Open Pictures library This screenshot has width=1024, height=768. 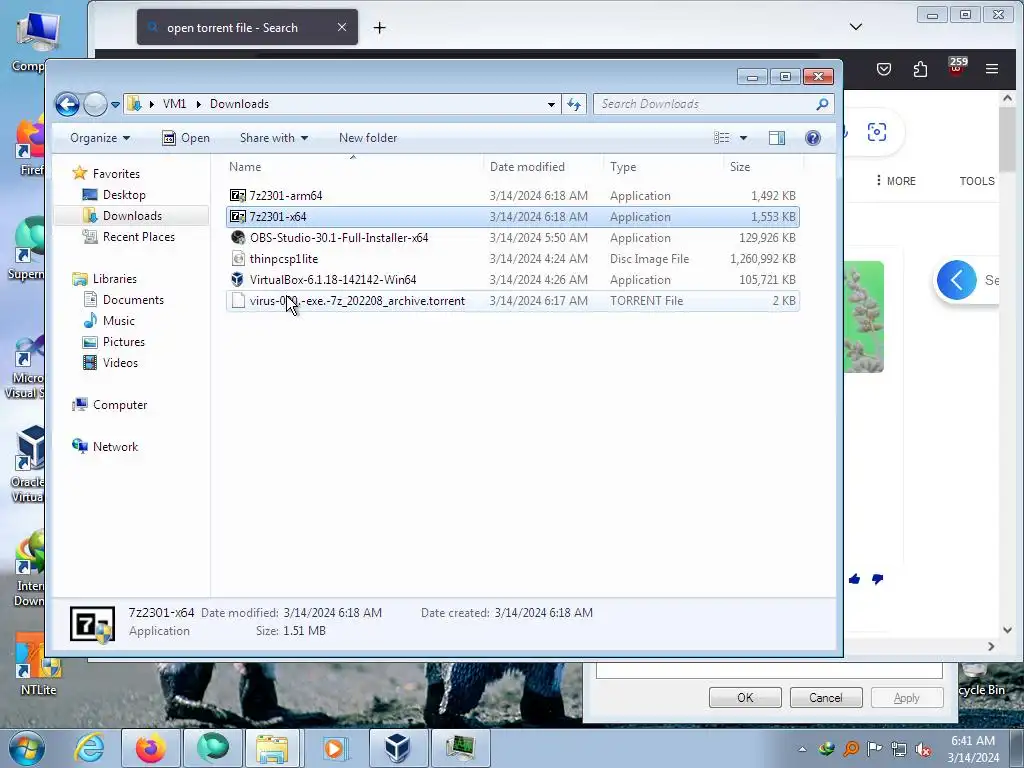(123, 342)
